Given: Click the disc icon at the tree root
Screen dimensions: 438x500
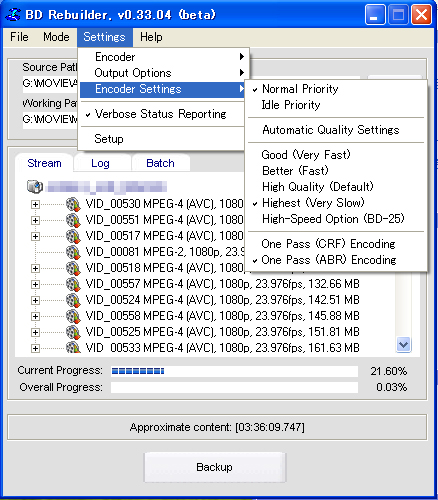Looking at the screenshot, I should coord(35,187).
